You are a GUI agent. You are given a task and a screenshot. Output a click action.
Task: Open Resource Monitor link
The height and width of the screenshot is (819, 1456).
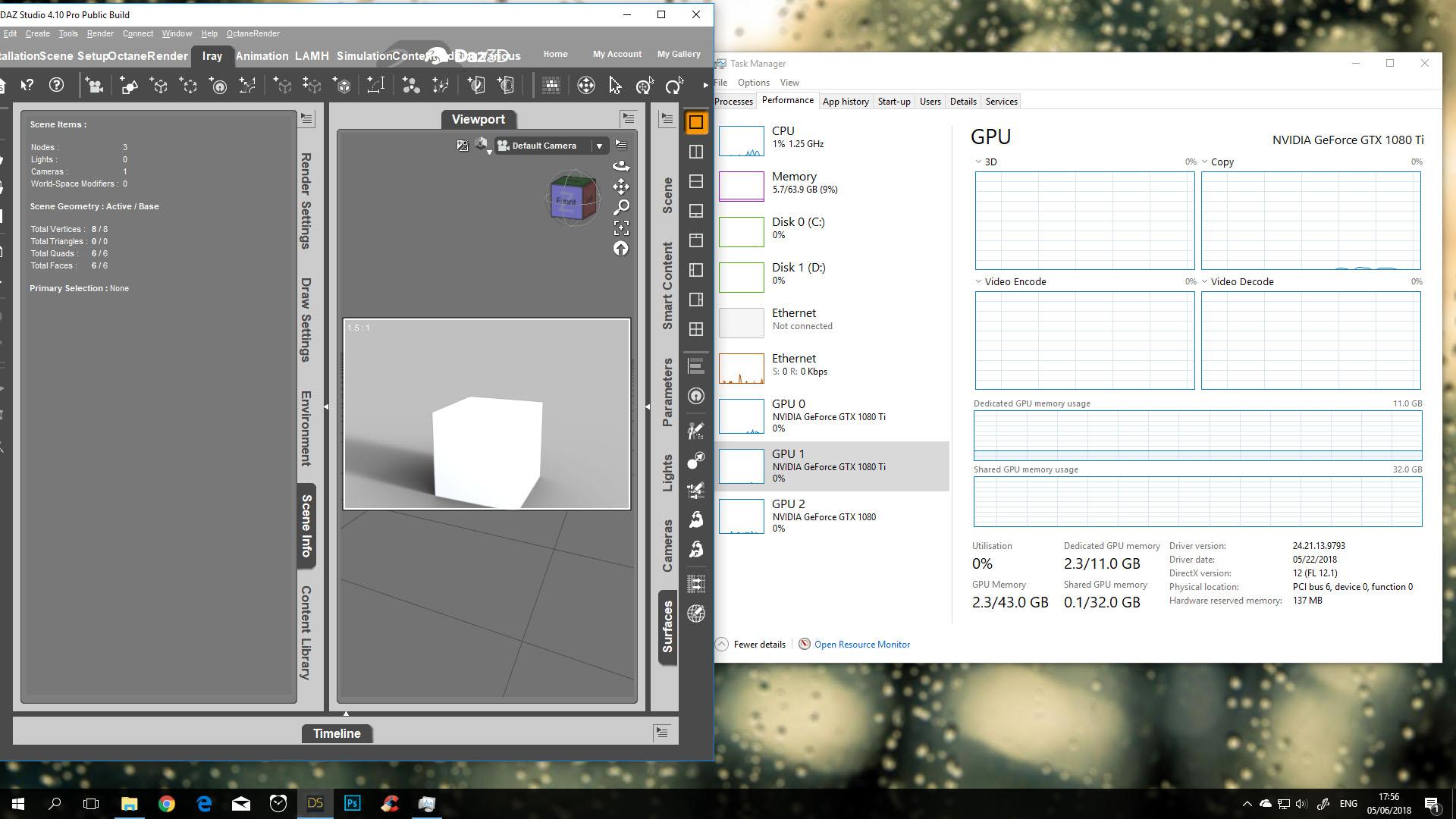pos(861,645)
